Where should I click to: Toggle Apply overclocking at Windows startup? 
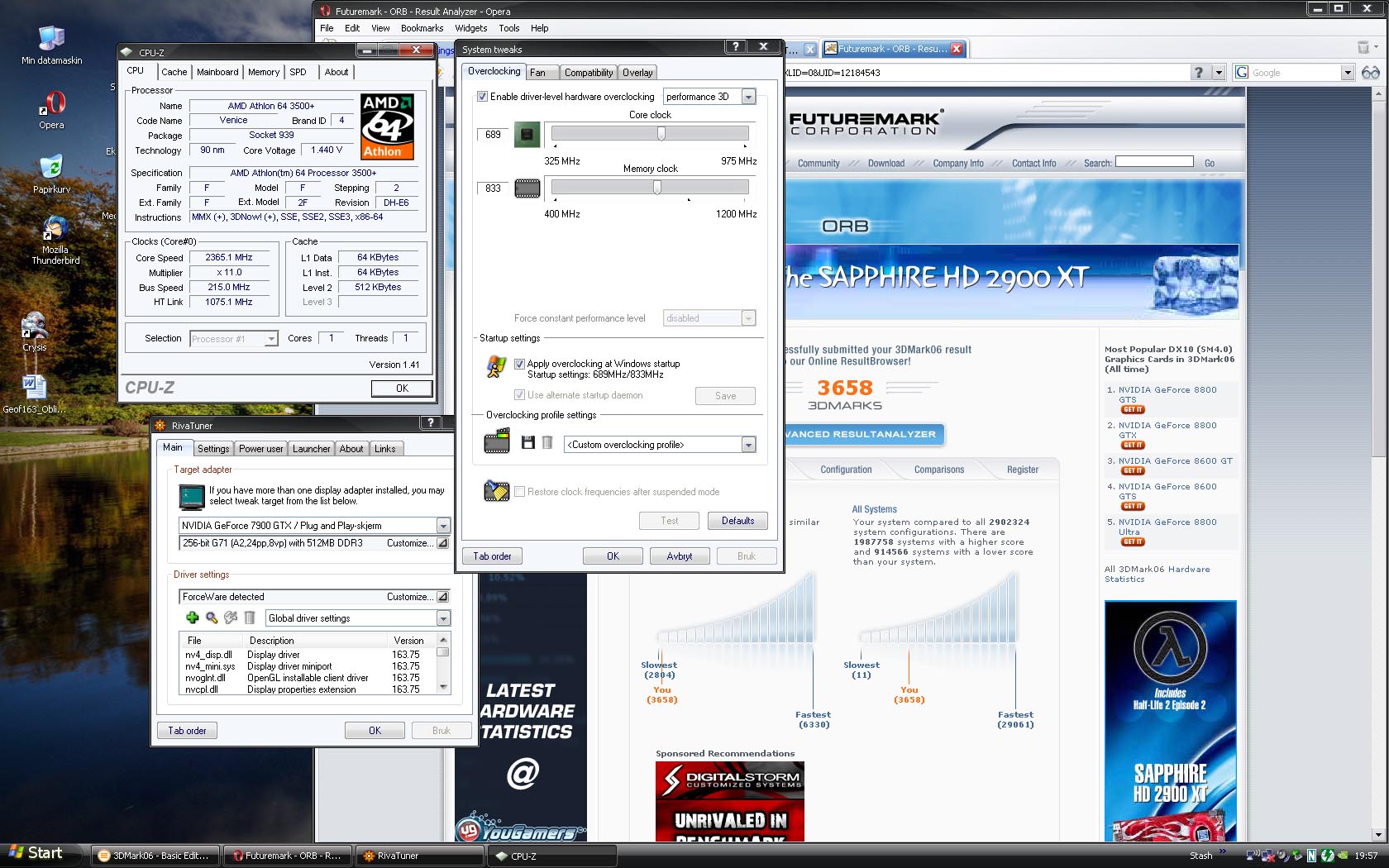click(519, 364)
